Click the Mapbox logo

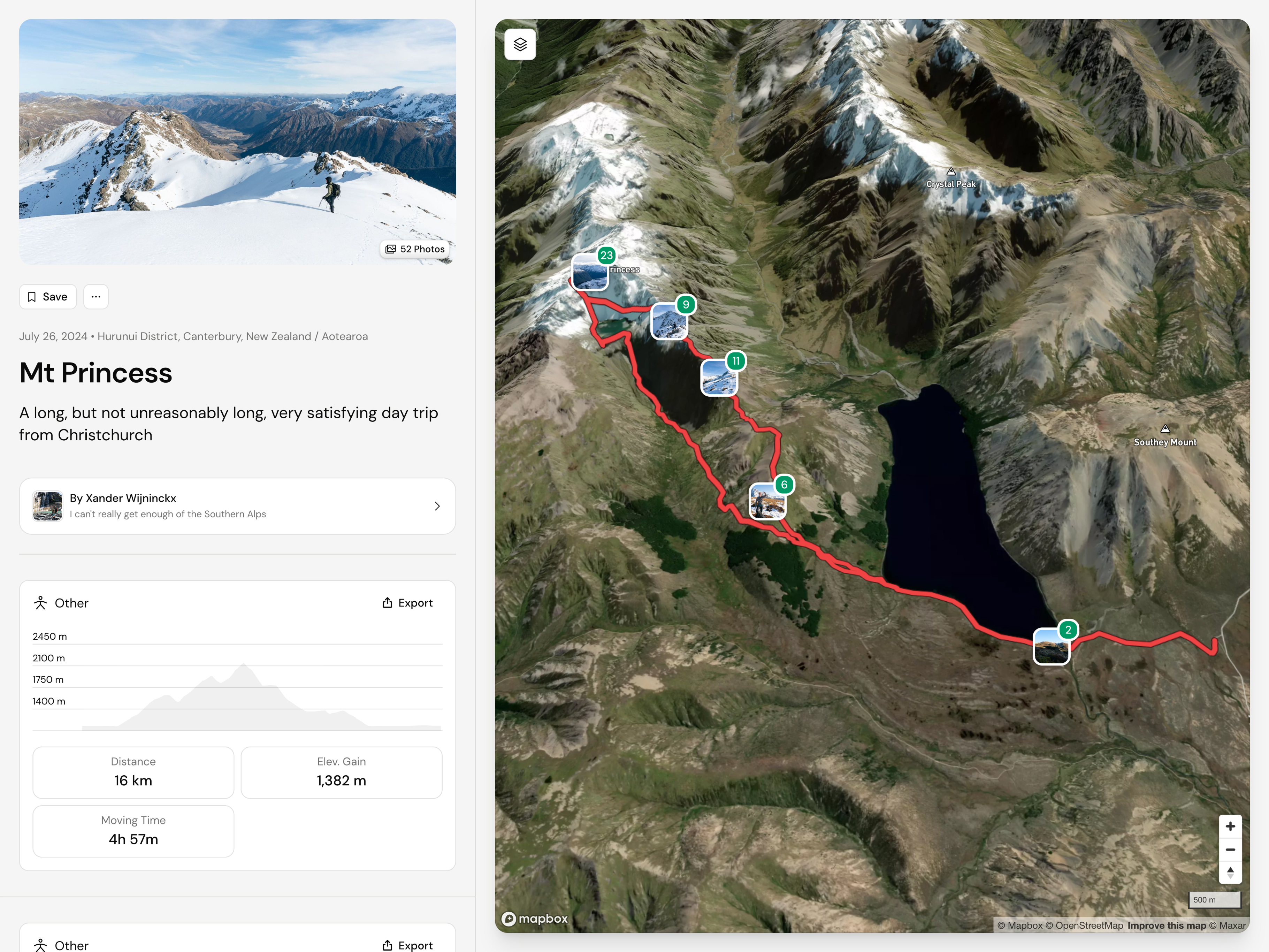(535, 919)
